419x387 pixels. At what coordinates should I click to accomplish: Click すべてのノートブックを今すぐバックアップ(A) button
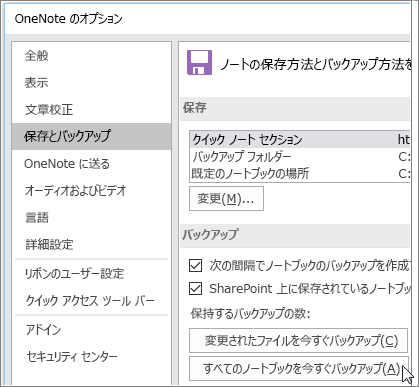(x=298, y=369)
